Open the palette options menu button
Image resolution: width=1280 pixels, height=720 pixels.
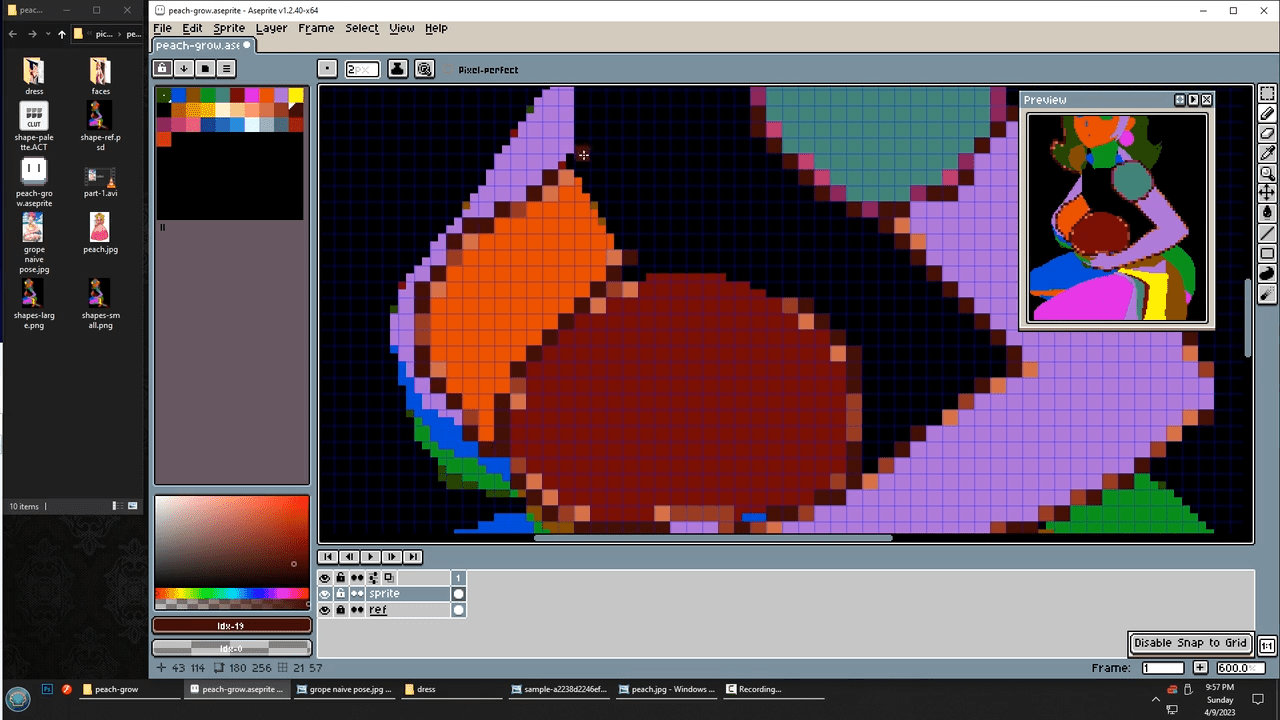tap(227, 69)
